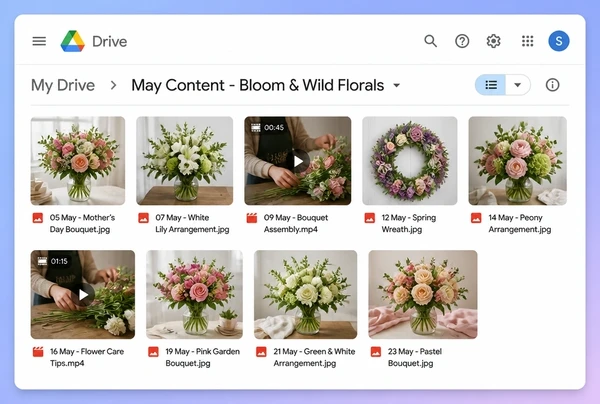Click the 01:15 duration badge
600x404 pixels.
(53, 261)
